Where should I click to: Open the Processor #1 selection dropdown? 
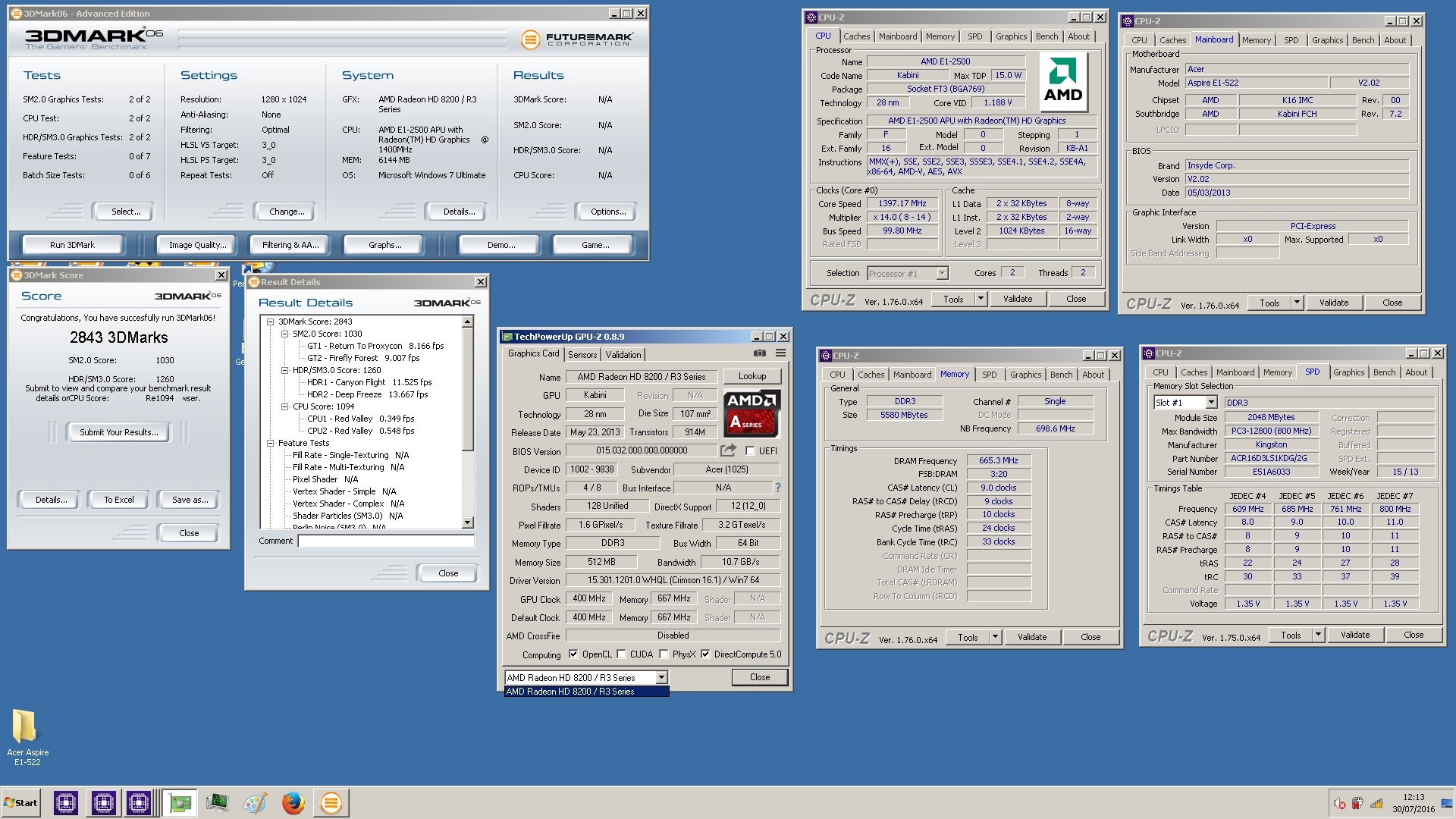tap(942, 273)
